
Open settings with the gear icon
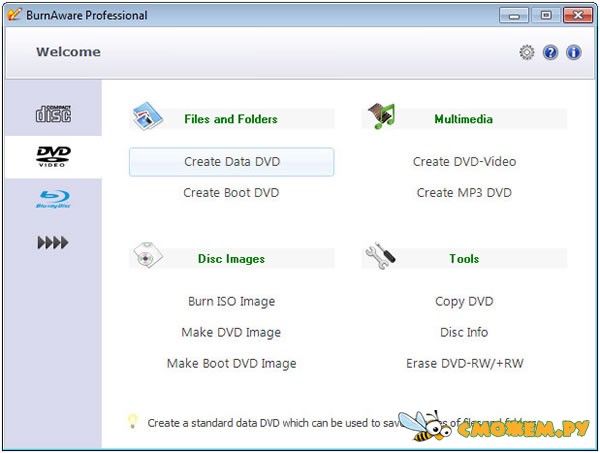[x=527, y=52]
